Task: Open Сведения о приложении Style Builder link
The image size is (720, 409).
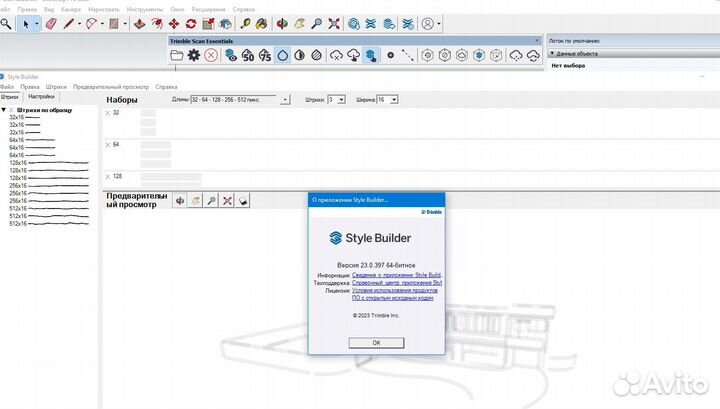Action: pos(397,275)
